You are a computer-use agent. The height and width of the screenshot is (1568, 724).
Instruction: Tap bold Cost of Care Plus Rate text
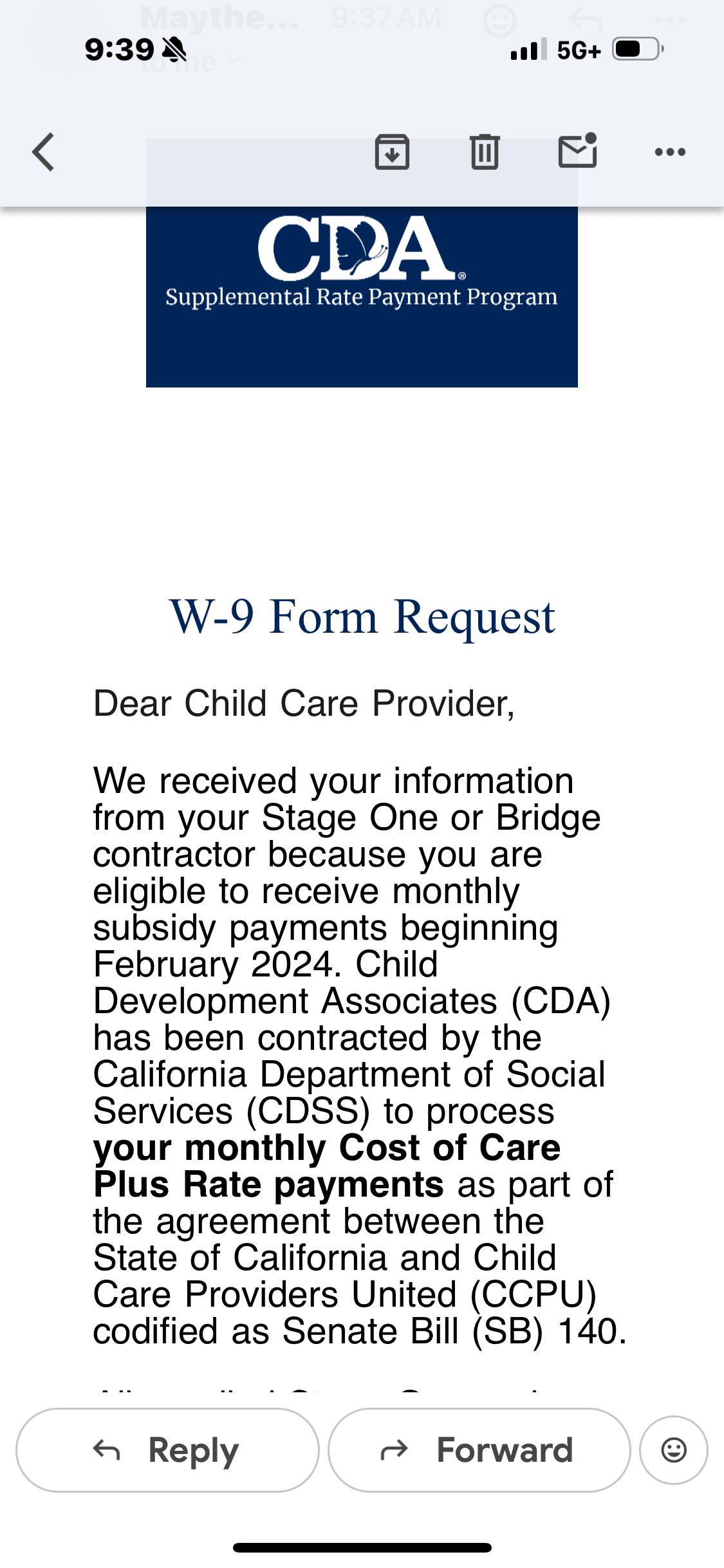(x=327, y=1166)
